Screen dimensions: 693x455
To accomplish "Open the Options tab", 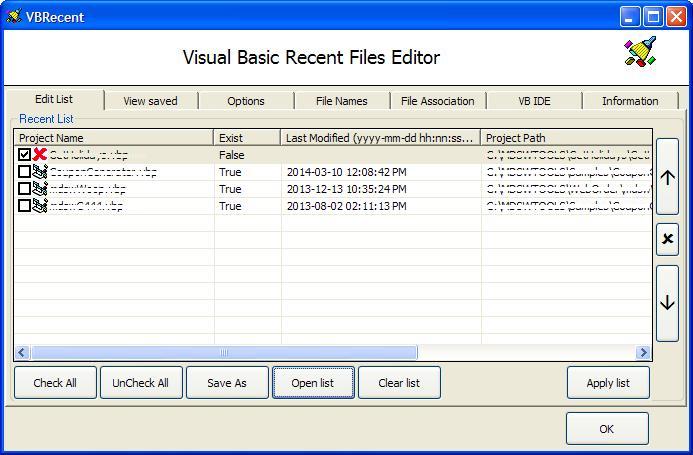I will [x=246, y=101].
